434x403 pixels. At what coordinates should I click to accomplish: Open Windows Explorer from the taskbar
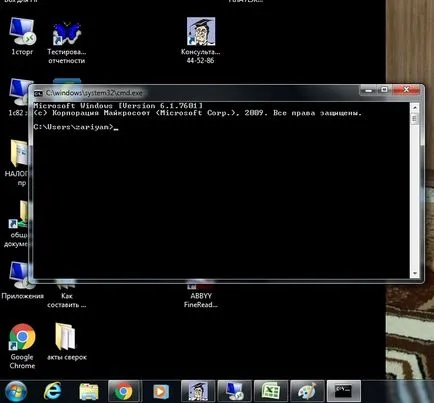click(x=89, y=392)
